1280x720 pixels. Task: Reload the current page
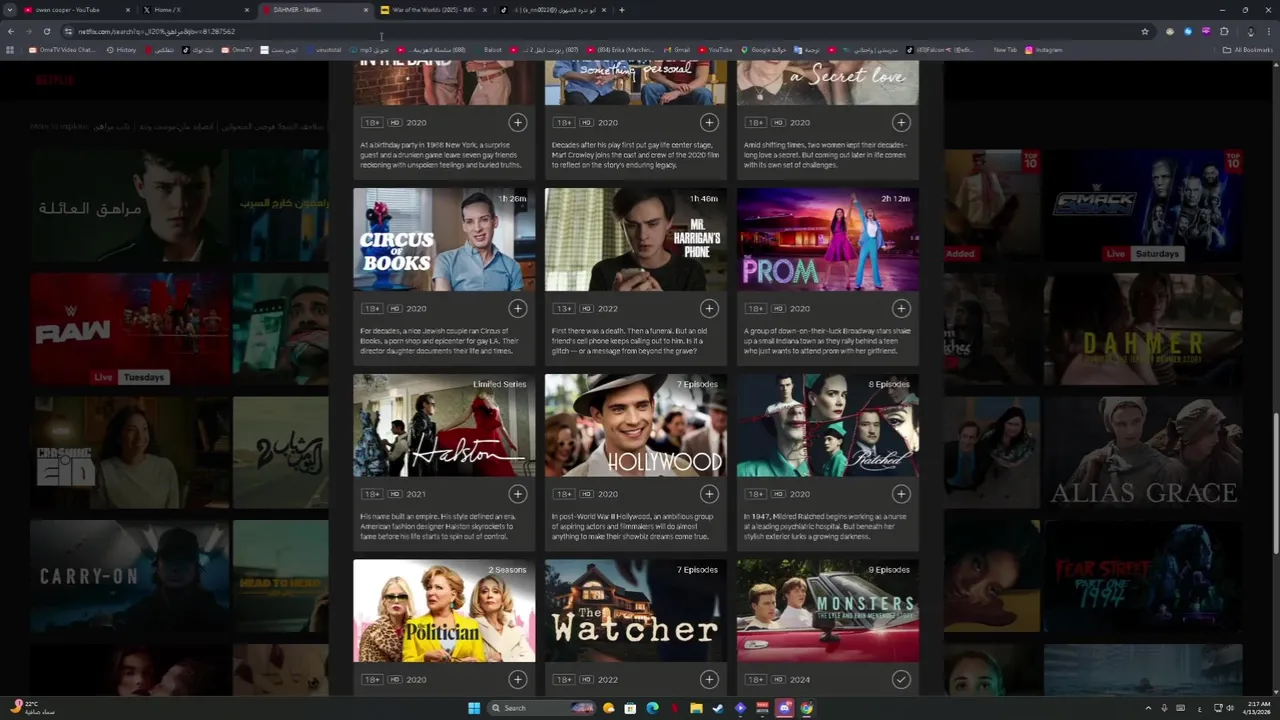(46, 31)
